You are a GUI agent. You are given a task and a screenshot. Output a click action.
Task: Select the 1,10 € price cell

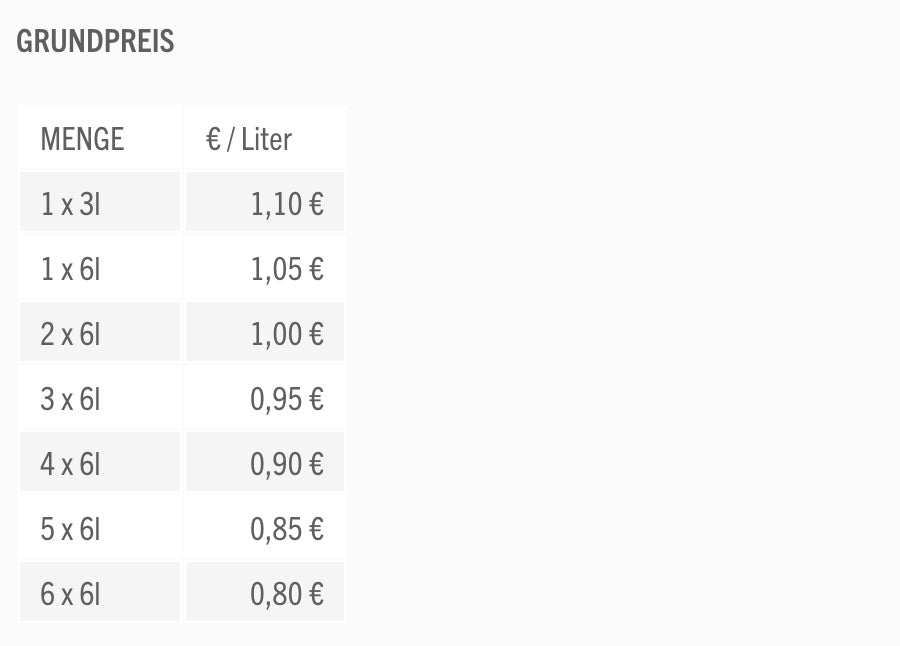(286, 204)
